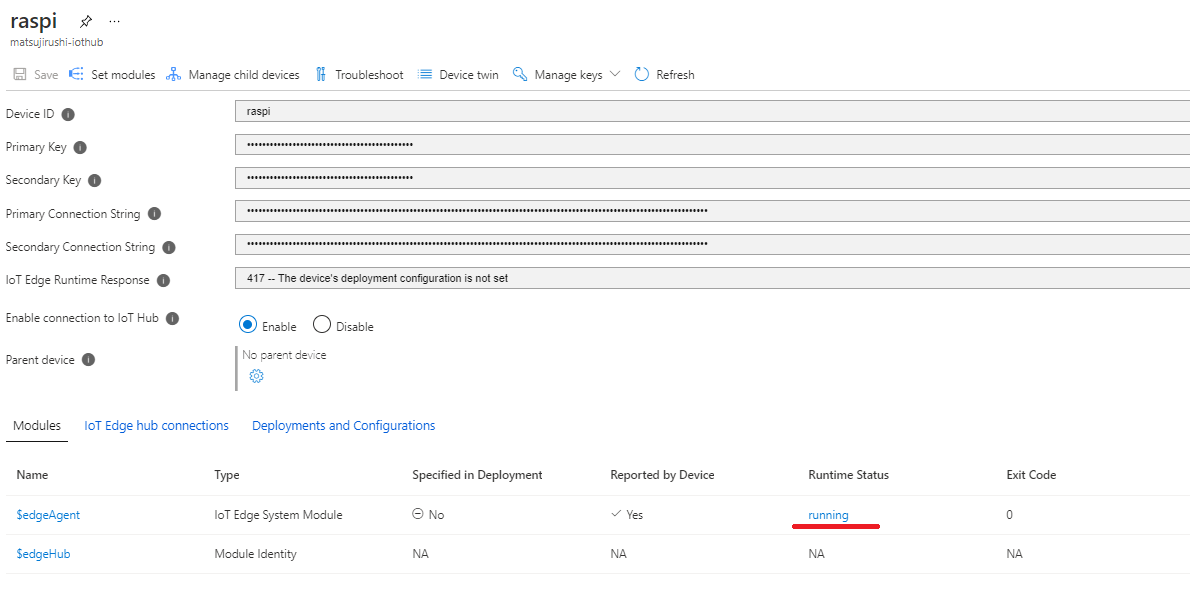Show info for Enable connection to IoT Hub
Viewport: 1190px width, 589px height.
coord(172,319)
